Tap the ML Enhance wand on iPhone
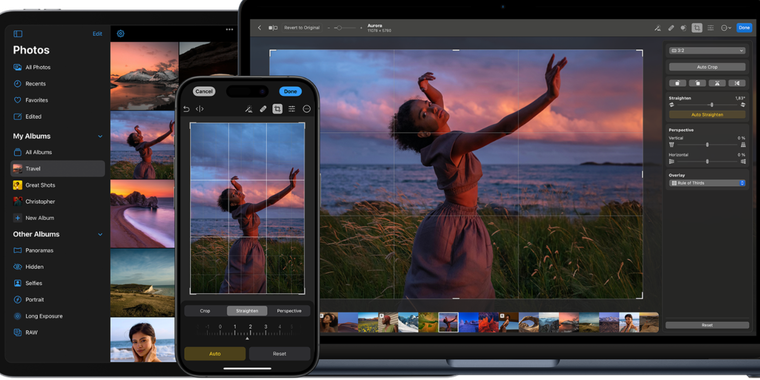 click(x=248, y=109)
